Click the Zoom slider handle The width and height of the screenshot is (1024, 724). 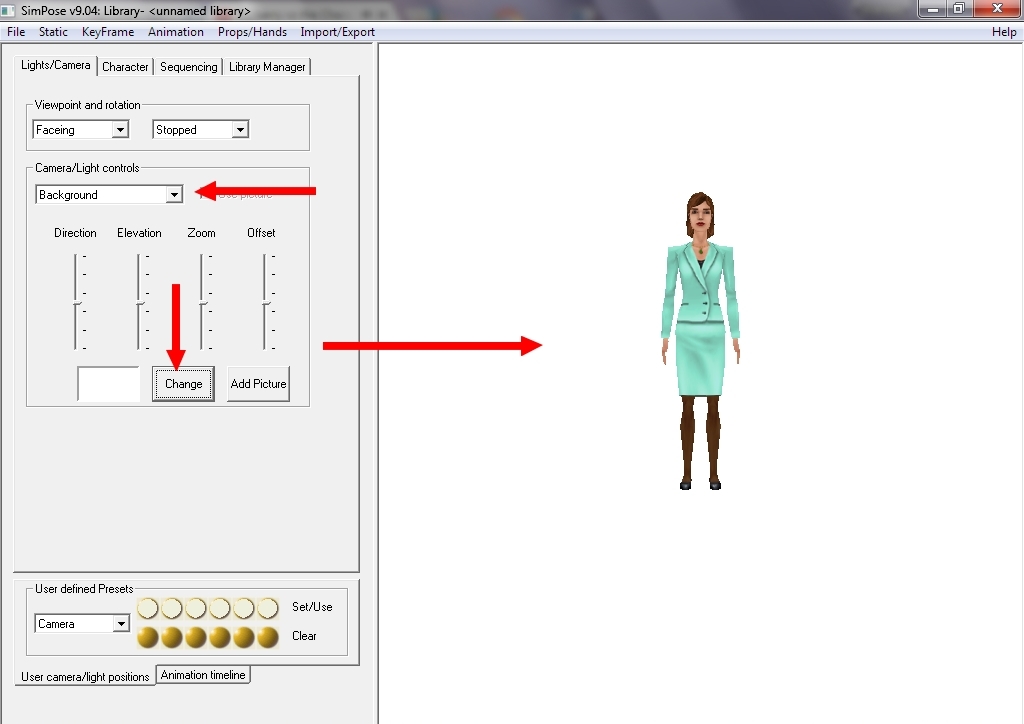pos(202,301)
